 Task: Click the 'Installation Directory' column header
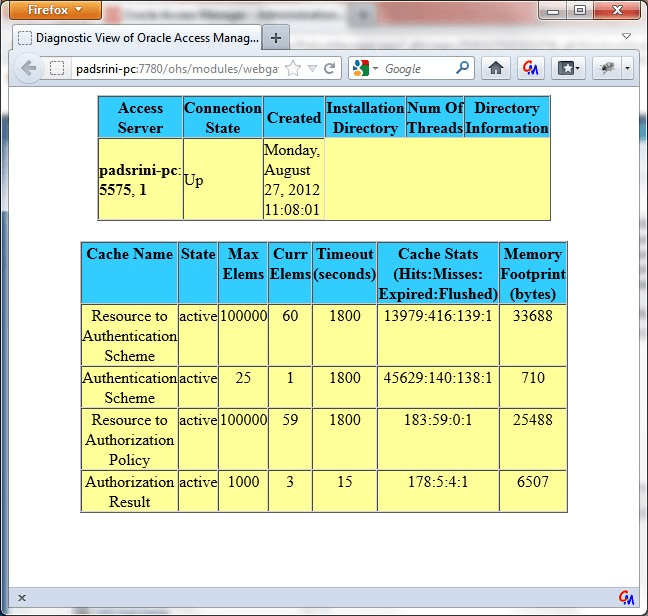(365, 117)
